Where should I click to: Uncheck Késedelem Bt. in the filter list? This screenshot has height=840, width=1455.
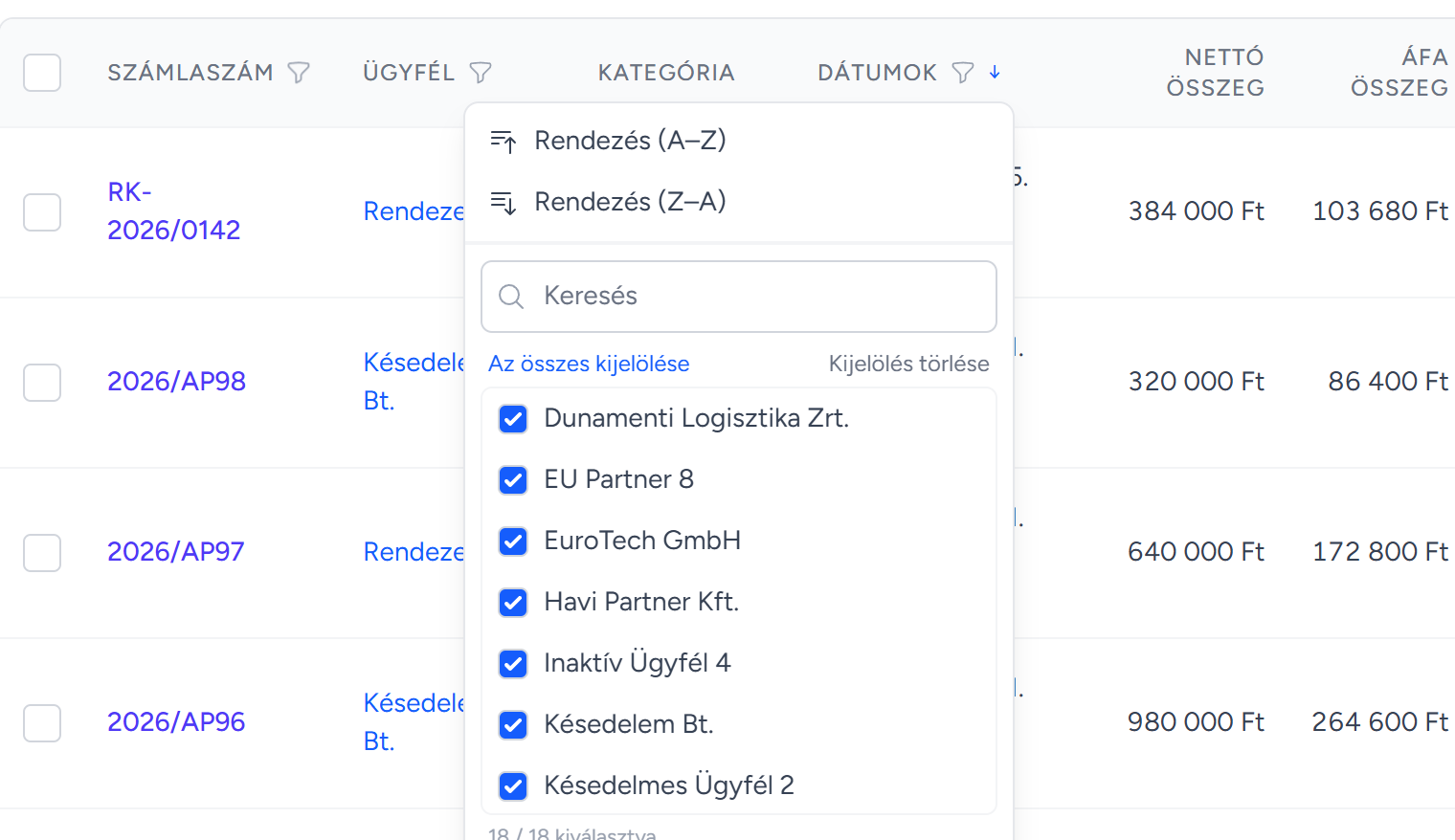(513, 725)
